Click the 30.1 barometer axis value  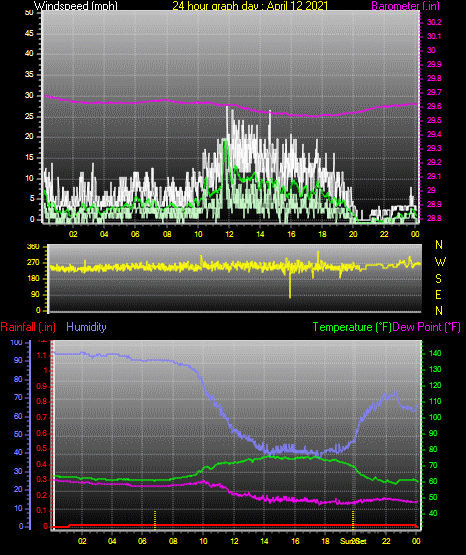click(434, 36)
